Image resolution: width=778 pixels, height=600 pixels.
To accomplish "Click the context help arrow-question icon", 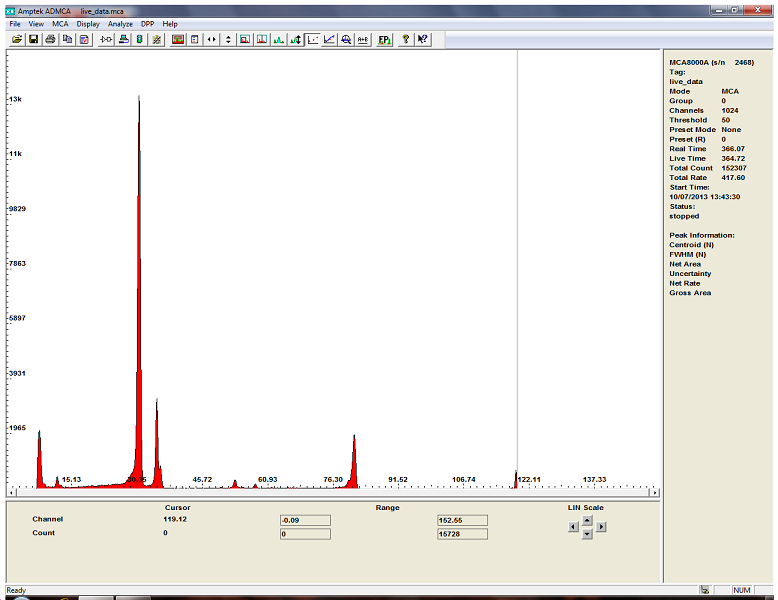I will coord(423,39).
